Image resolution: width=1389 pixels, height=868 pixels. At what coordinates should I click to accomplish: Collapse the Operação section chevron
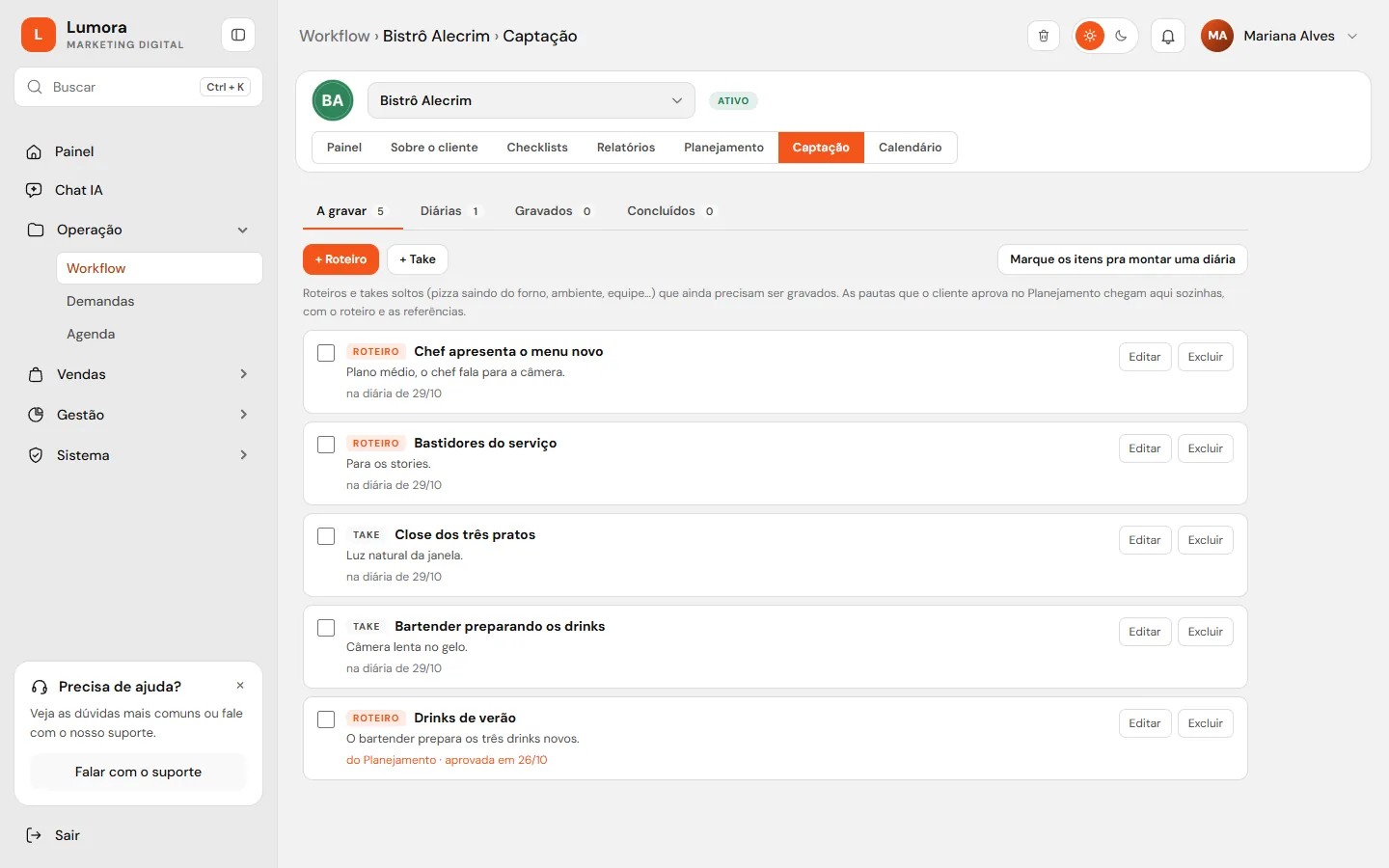tap(243, 230)
